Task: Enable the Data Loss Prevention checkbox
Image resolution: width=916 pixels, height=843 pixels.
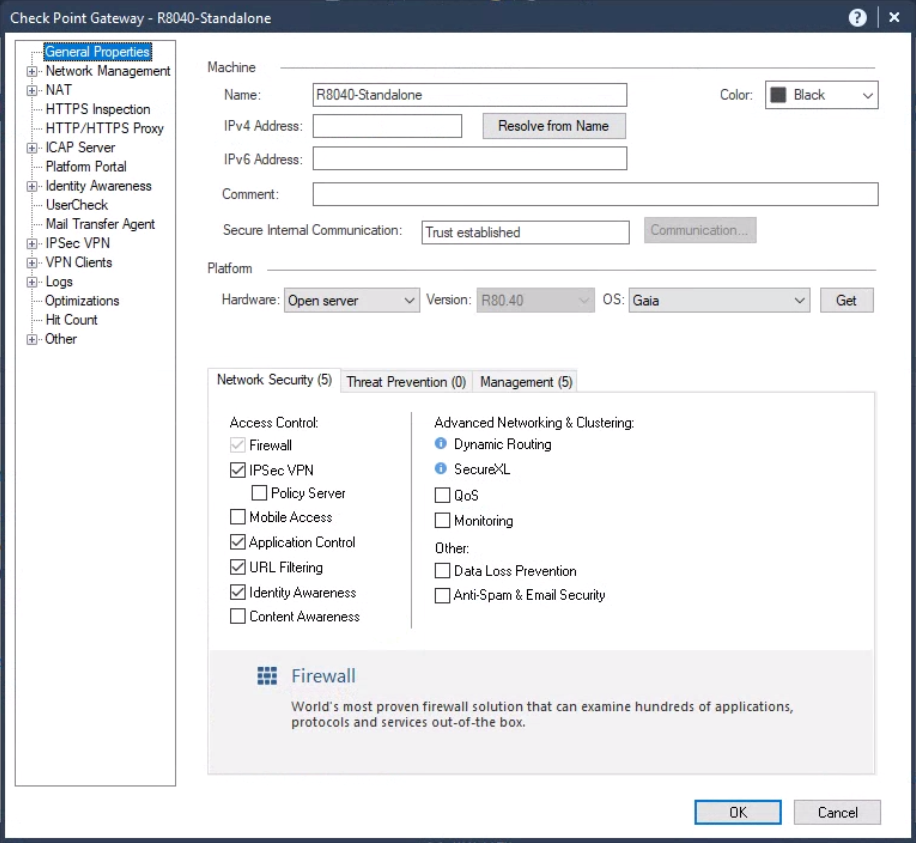Action: [x=442, y=571]
